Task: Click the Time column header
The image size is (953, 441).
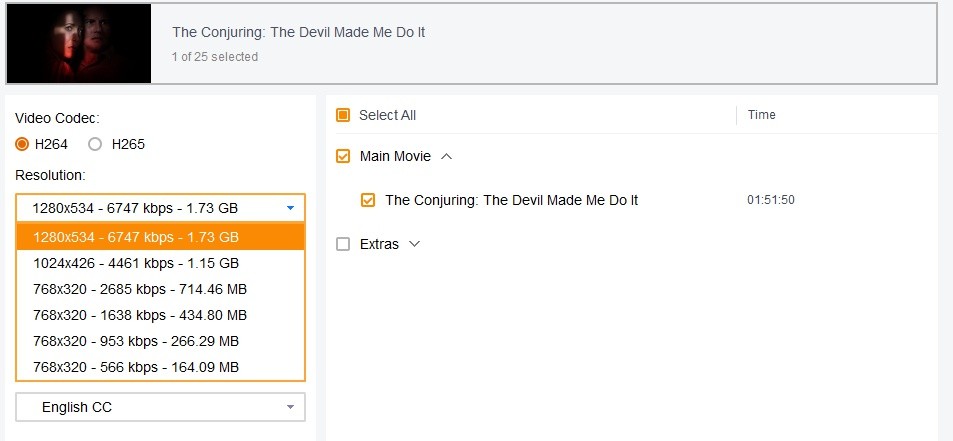Action: [762, 115]
